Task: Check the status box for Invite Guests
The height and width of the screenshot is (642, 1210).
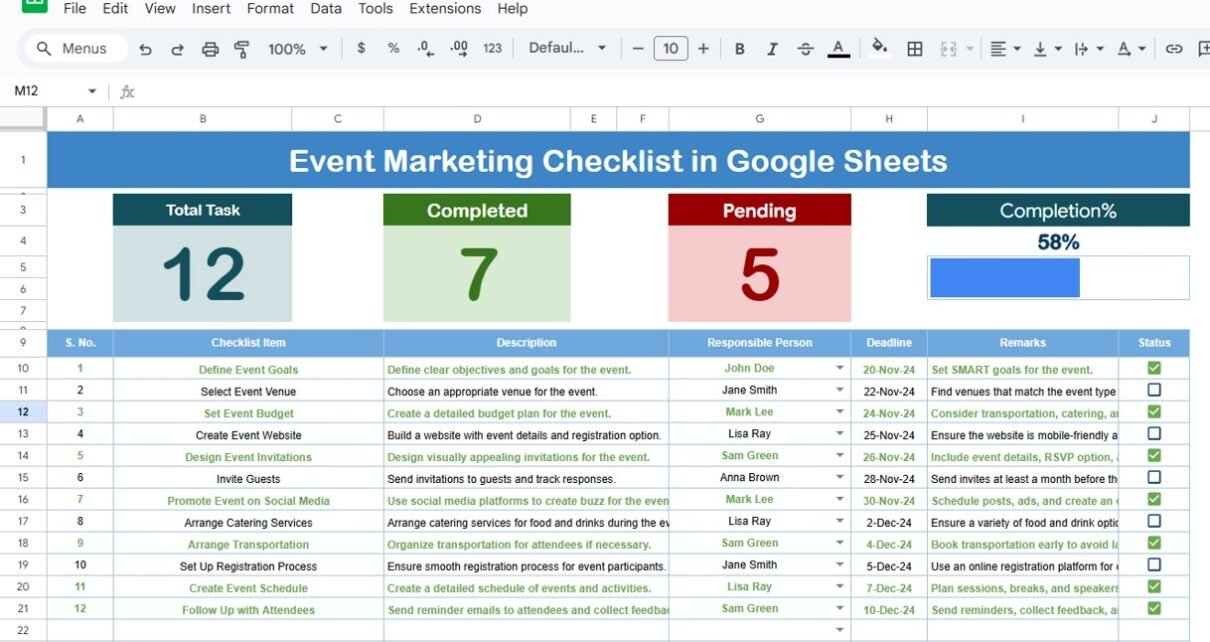Action: pos(1154,477)
